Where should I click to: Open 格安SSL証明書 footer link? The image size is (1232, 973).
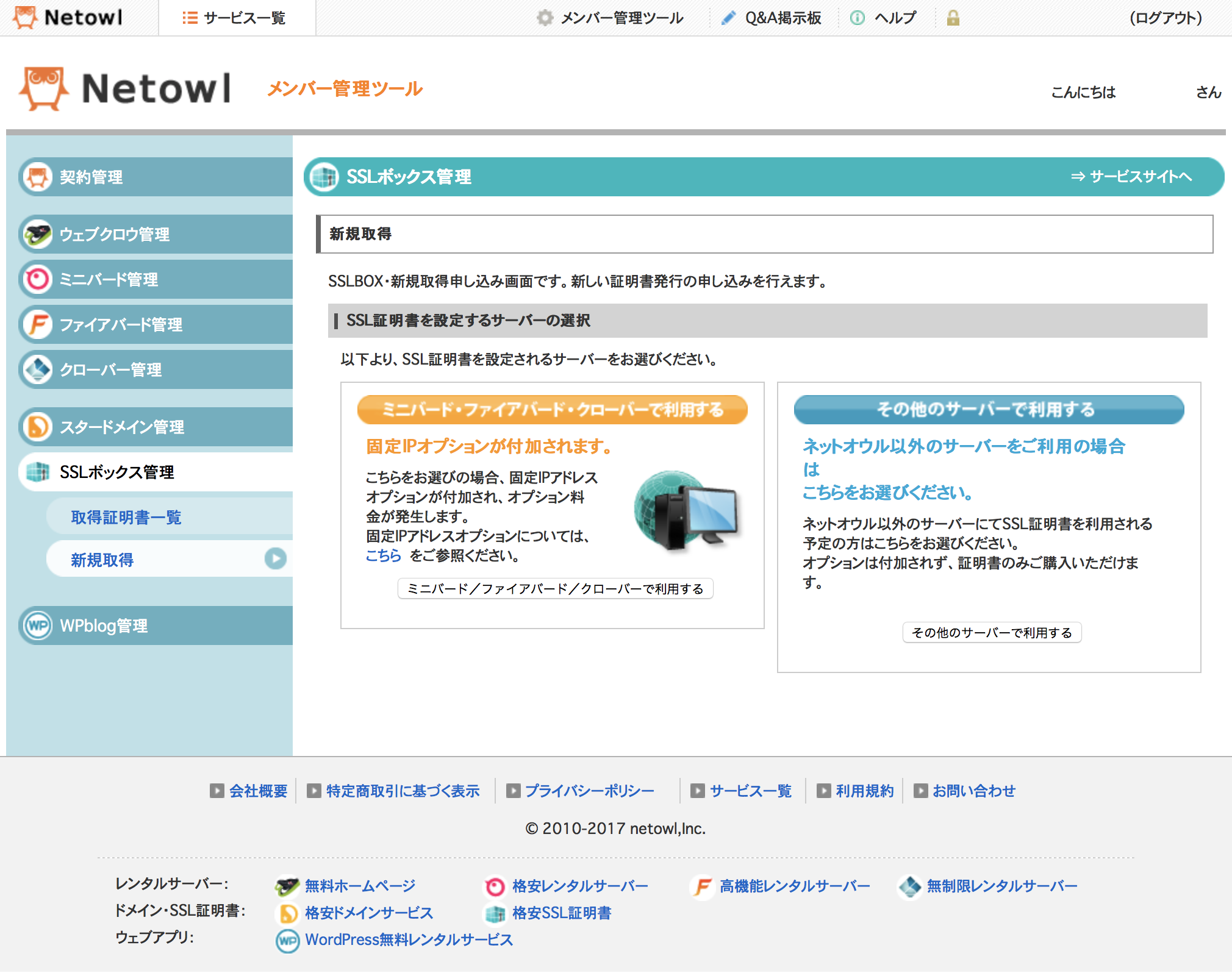click(562, 913)
